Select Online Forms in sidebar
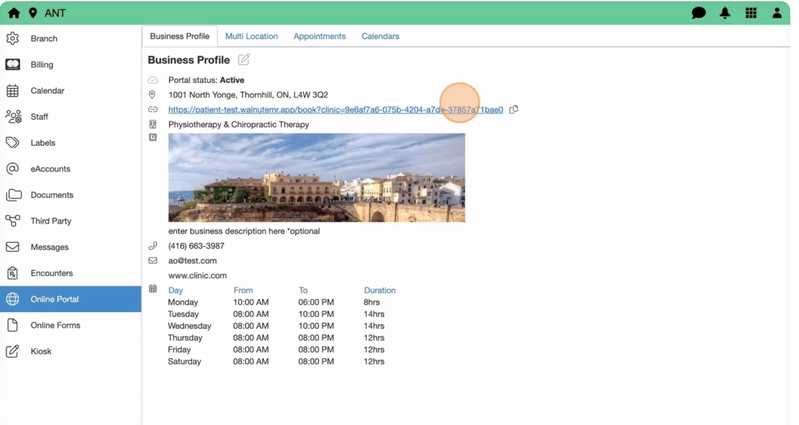The image size is (799, 425). (x=55, y=325)
